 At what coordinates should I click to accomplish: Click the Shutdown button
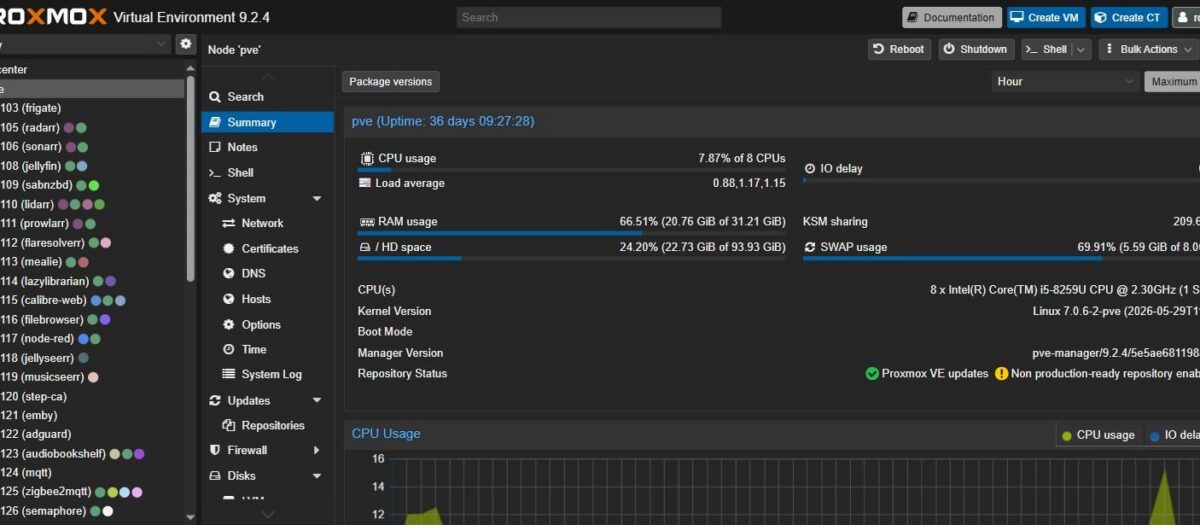[x=976, y=49]
